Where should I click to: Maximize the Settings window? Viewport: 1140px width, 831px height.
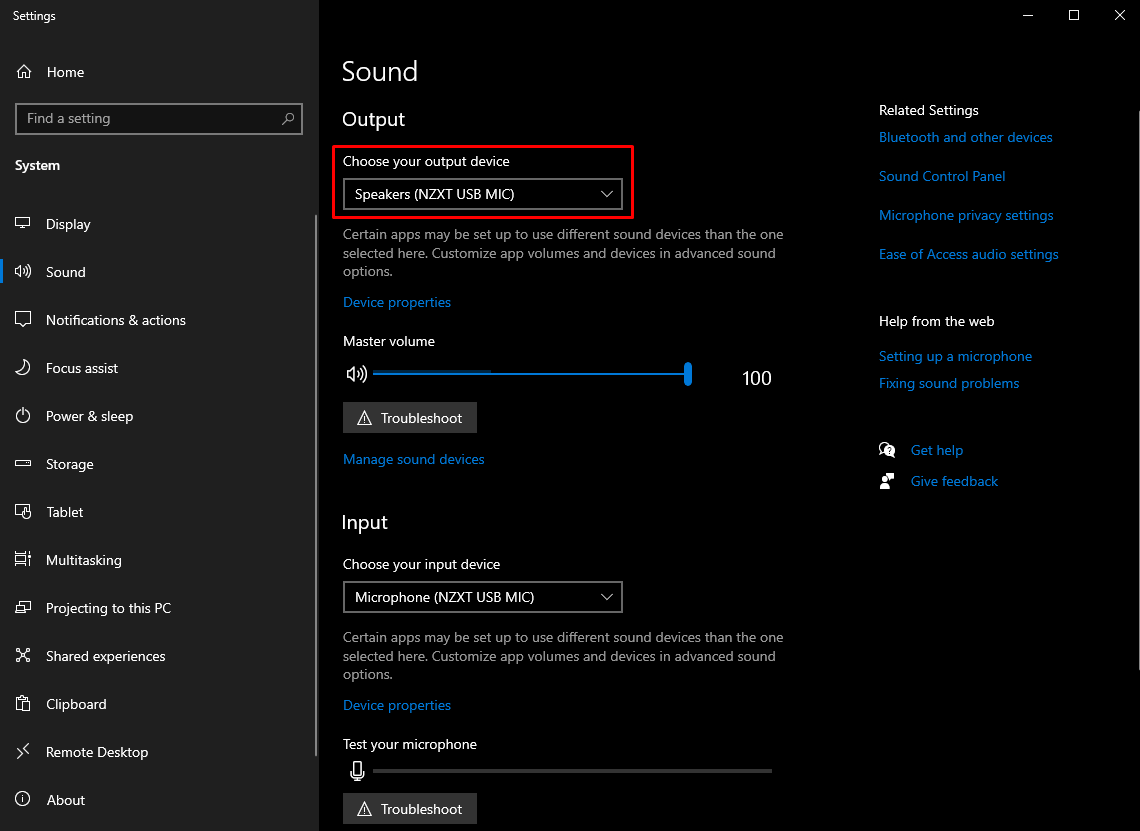coord(1074,15)
